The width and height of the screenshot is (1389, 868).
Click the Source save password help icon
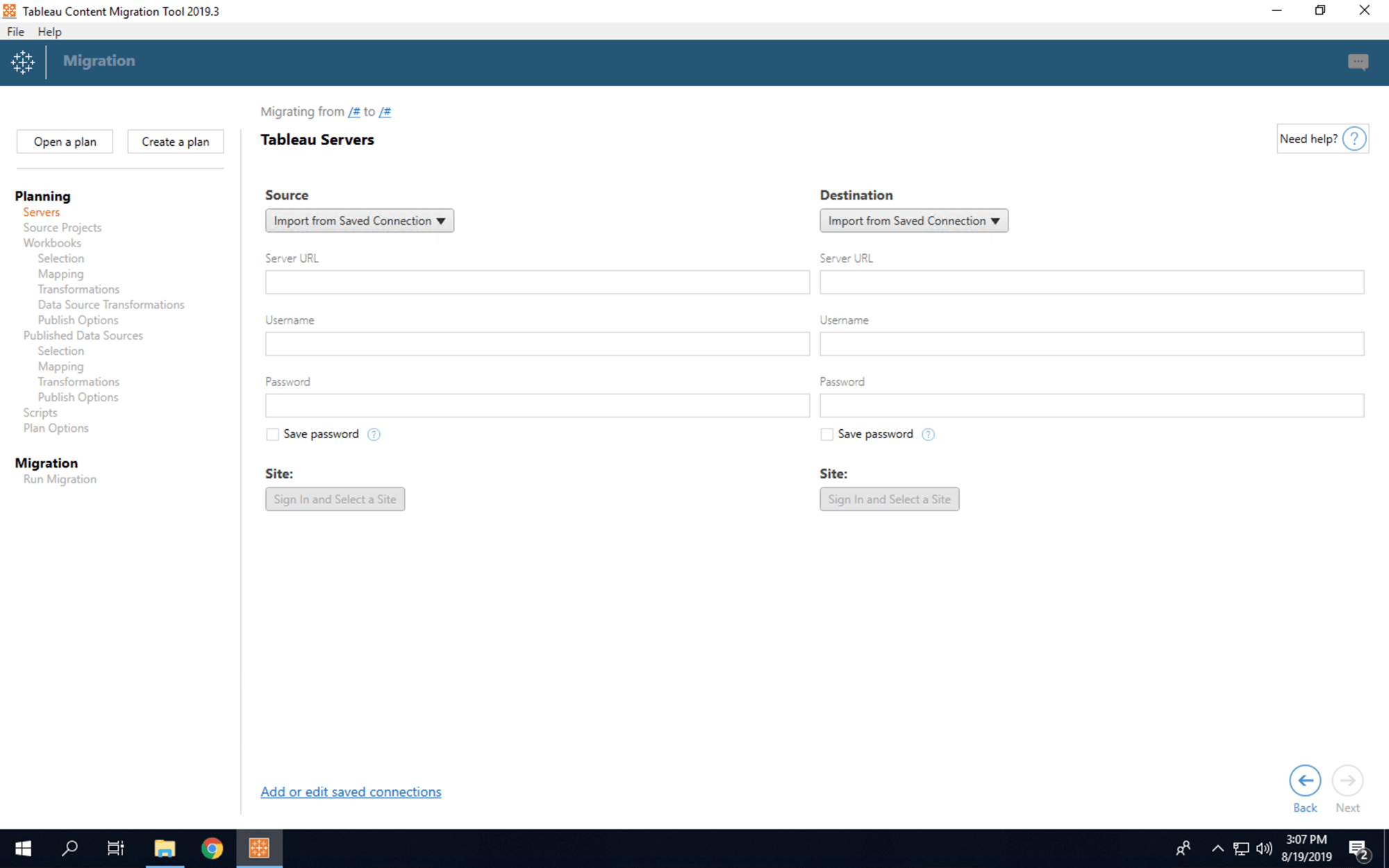pos(374,435)
